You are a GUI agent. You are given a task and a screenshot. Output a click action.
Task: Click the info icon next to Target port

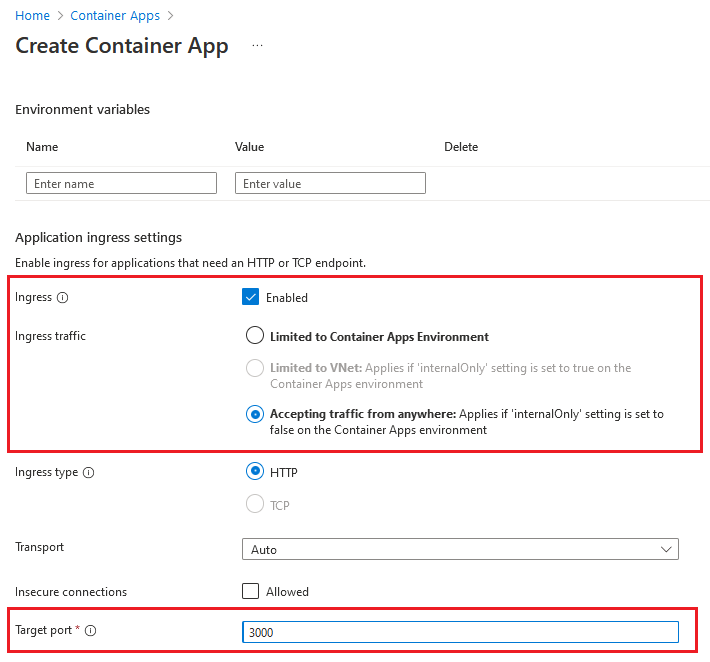pos(91,631)
